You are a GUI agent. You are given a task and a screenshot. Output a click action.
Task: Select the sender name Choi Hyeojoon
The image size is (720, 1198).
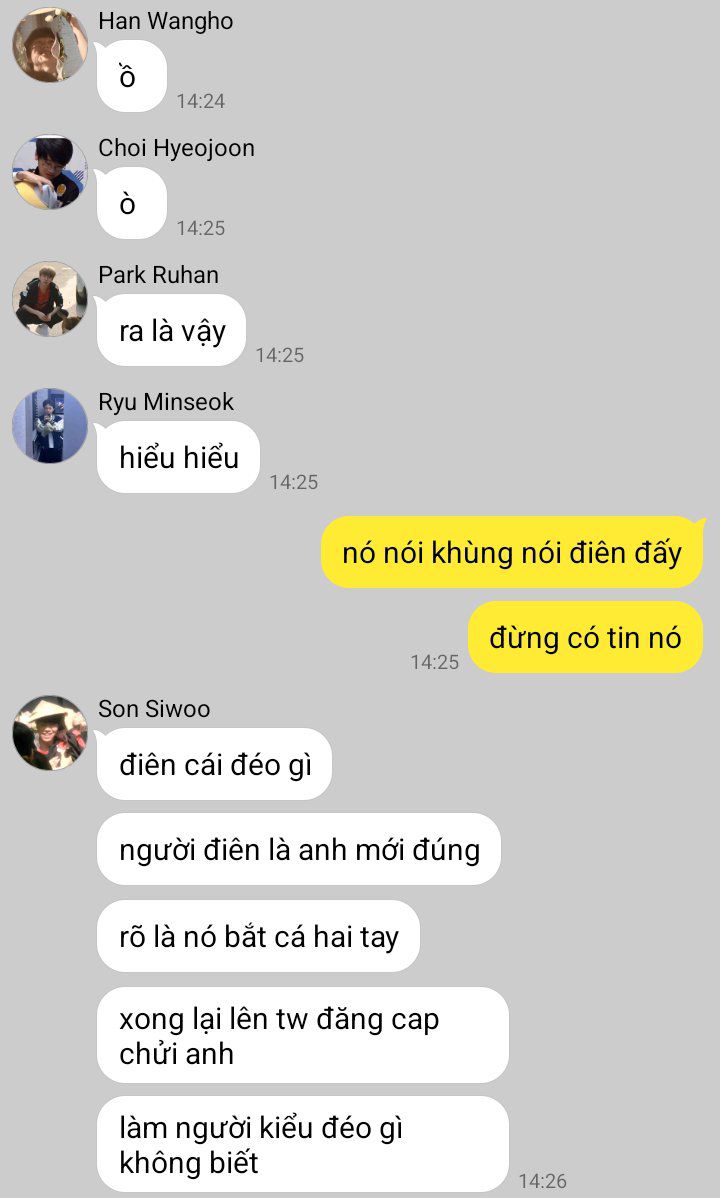coord(177,148)
